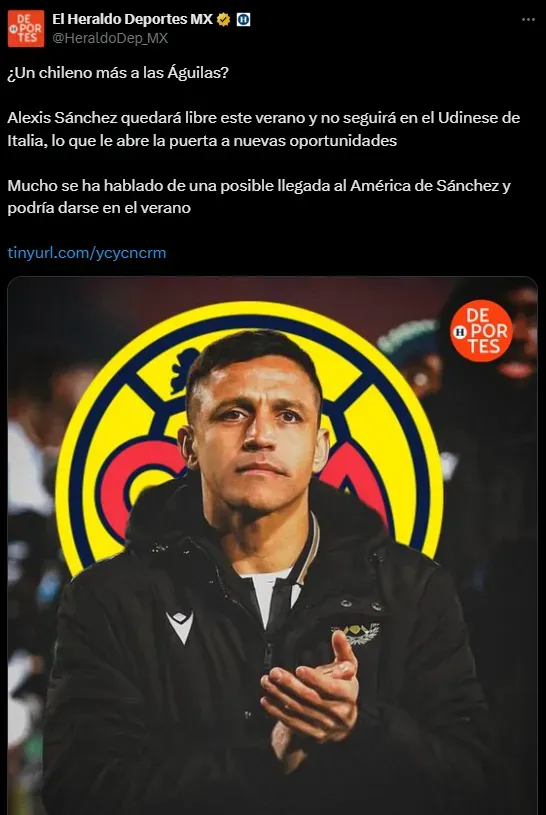
Task: Open the three-dot more options menu
Action: point(528,20)
